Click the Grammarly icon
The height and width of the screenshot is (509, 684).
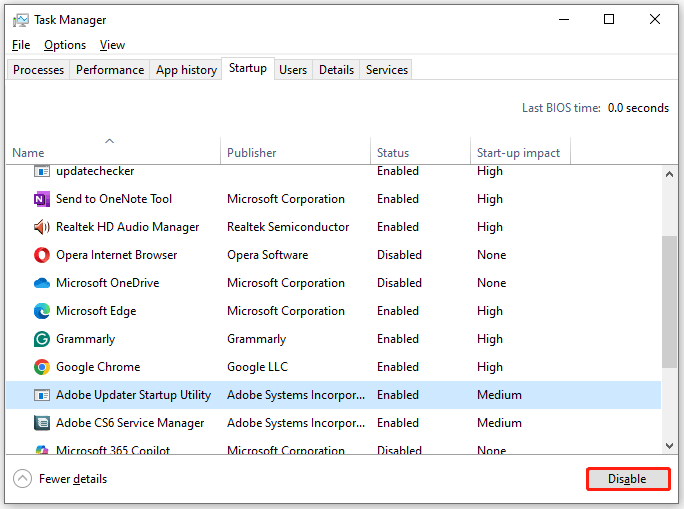pyautogui.click(x=42, y=339)
